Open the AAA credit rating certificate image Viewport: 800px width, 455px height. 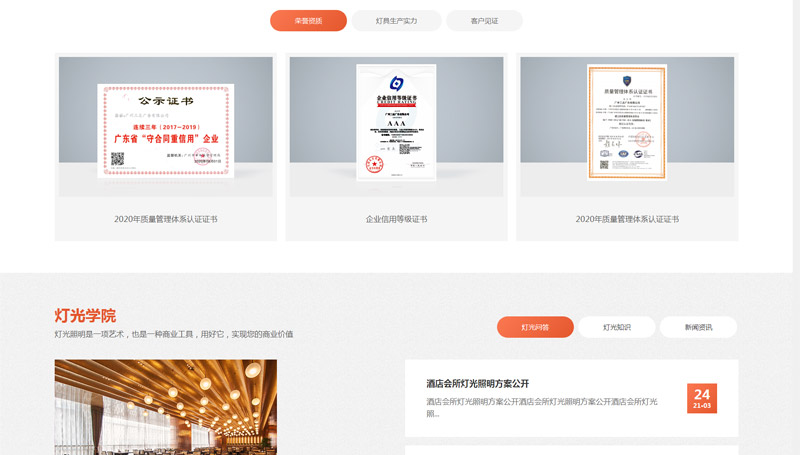[x=396, y=123]
